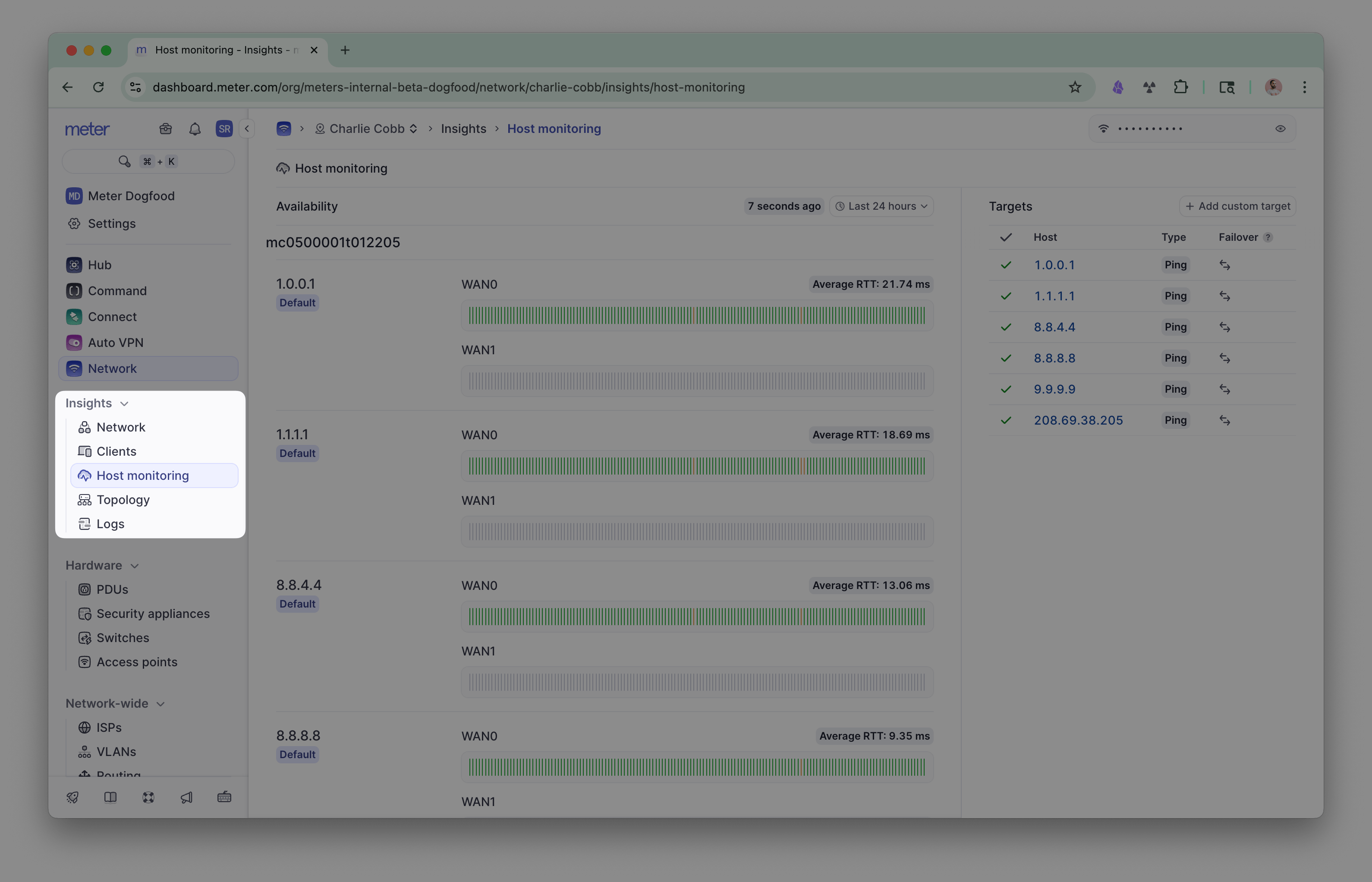Viewport: 1372px width, 882px height.
Task: Open the Charlie Cobb network switcher
Action: click(366, 129)
